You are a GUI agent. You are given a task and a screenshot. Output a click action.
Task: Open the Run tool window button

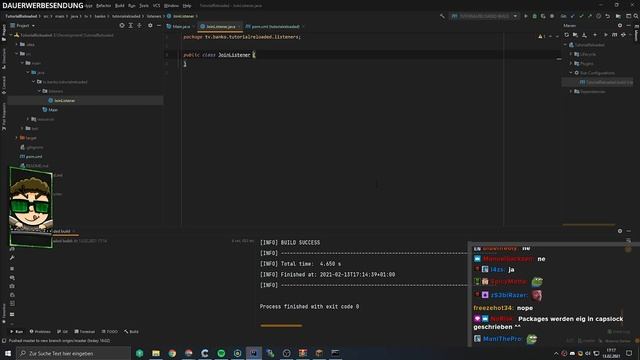[x=17, y=331]
